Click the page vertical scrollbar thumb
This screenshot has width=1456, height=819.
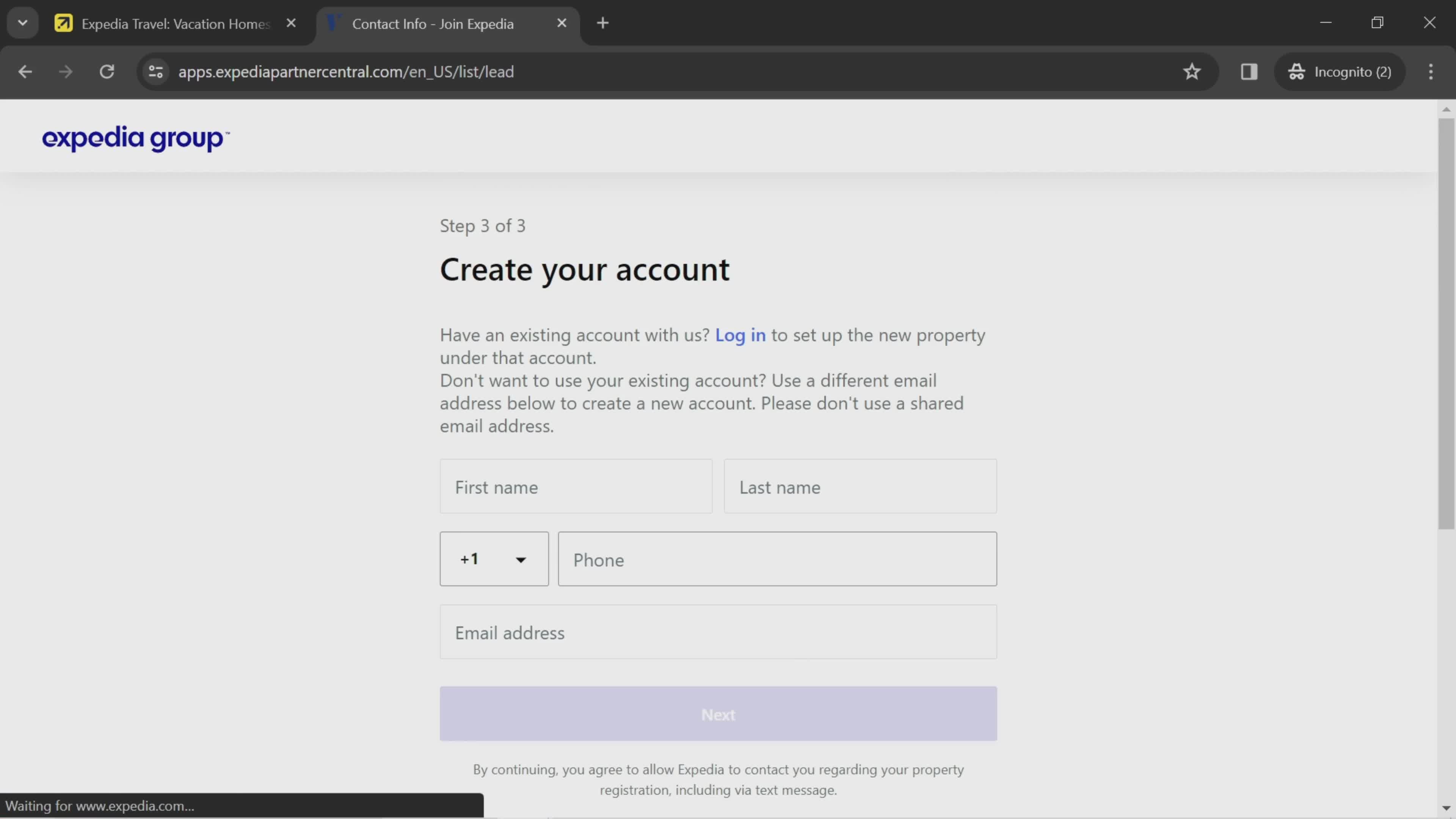pos(1446,323)
